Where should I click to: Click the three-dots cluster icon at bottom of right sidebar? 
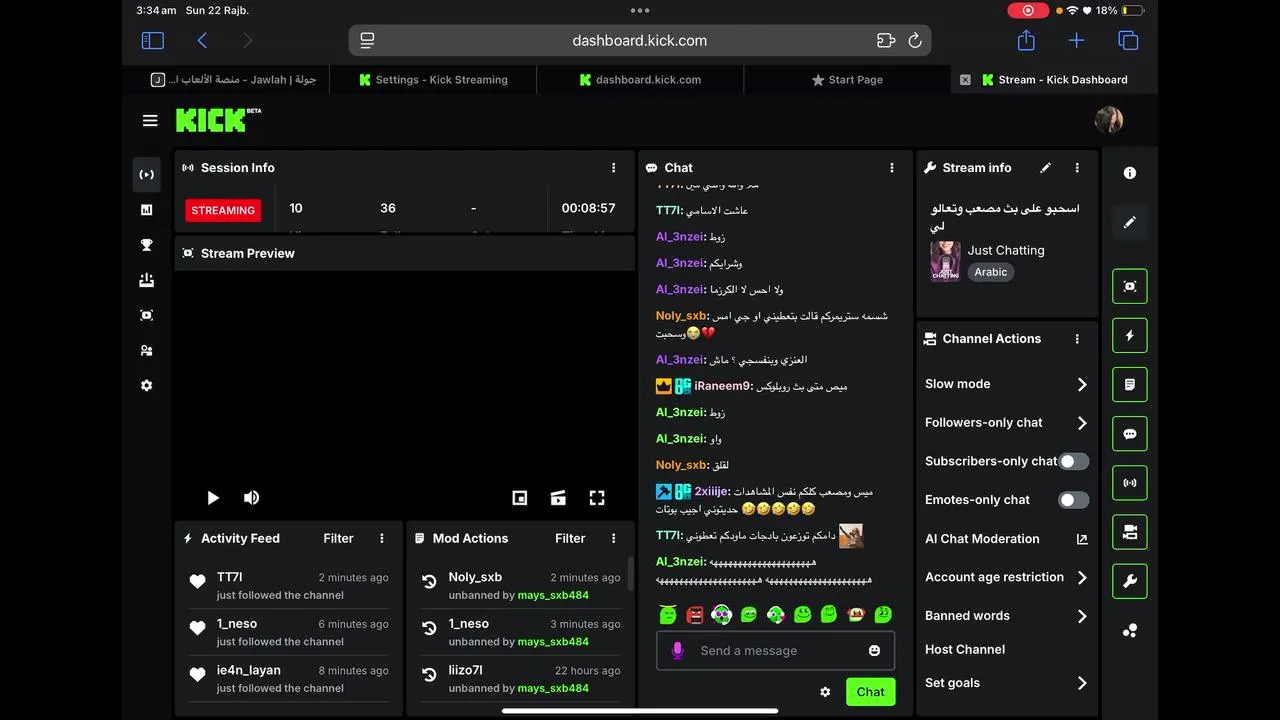(1130, 631)
